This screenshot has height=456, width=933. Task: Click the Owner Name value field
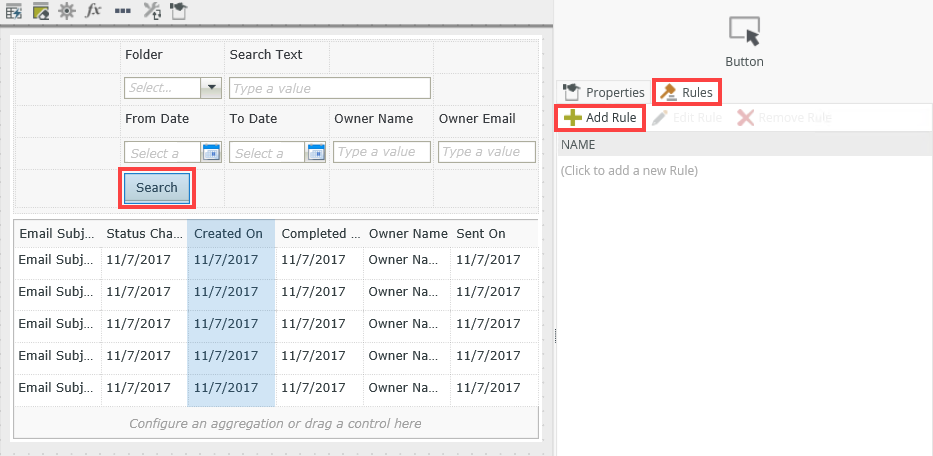coord(382,152)
